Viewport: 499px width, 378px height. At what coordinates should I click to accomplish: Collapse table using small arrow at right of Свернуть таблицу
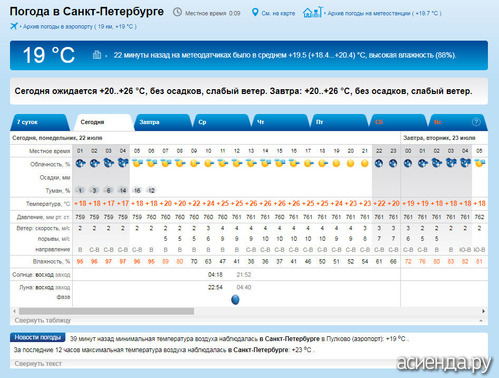click(x=481, y=321)
